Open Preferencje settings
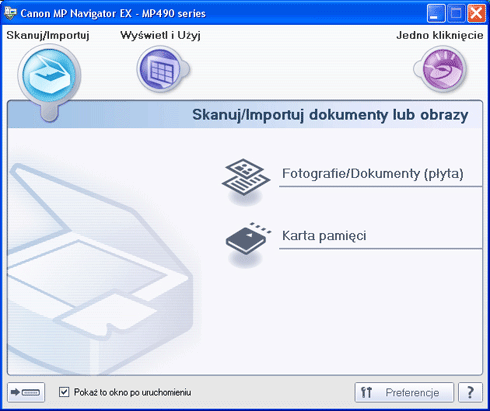Image resolution: width=490 pixels, height=411 pixels. pyautogui.click(x=404, y=392)
